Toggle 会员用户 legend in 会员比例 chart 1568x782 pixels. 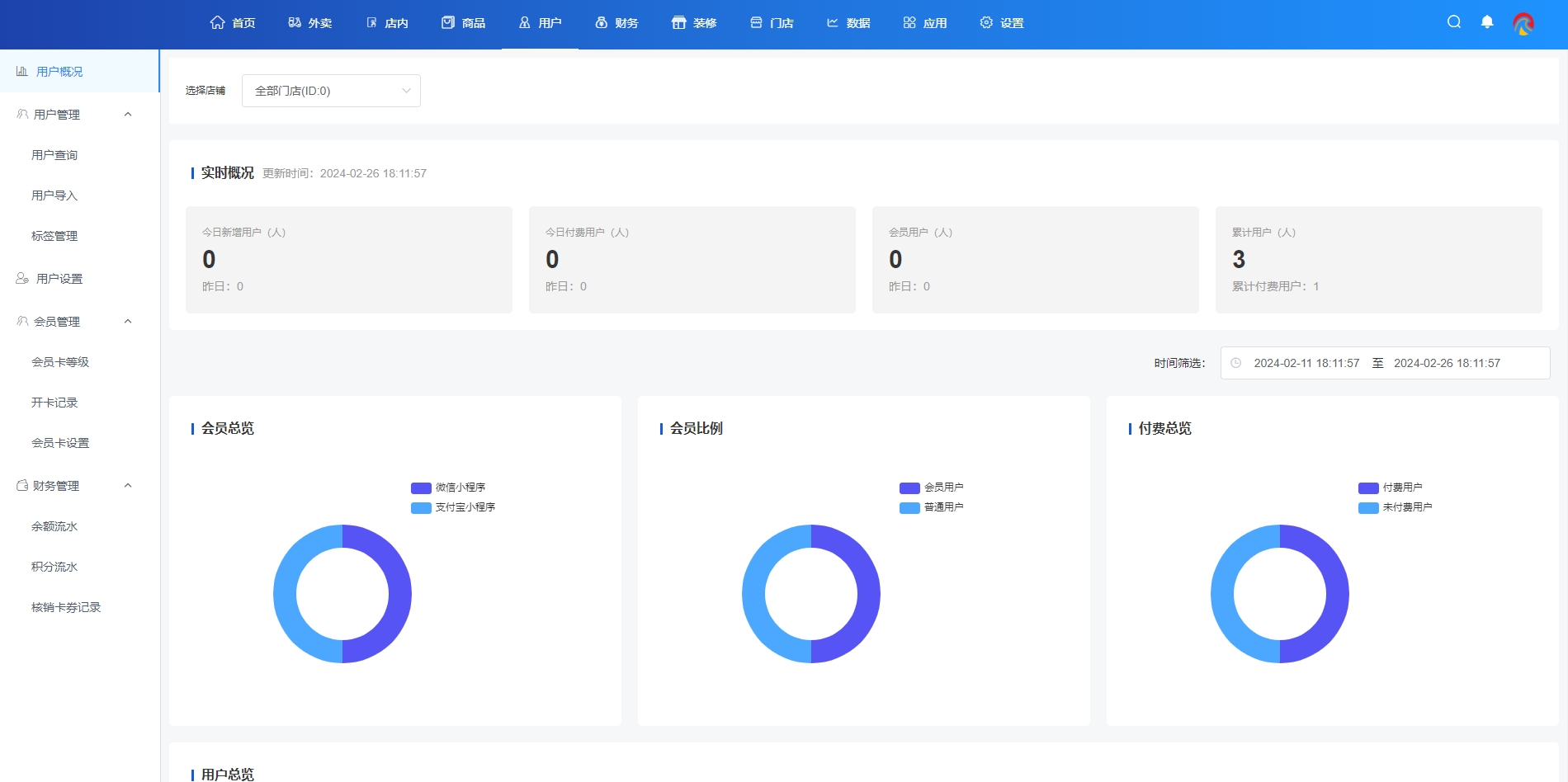[932, 488]
